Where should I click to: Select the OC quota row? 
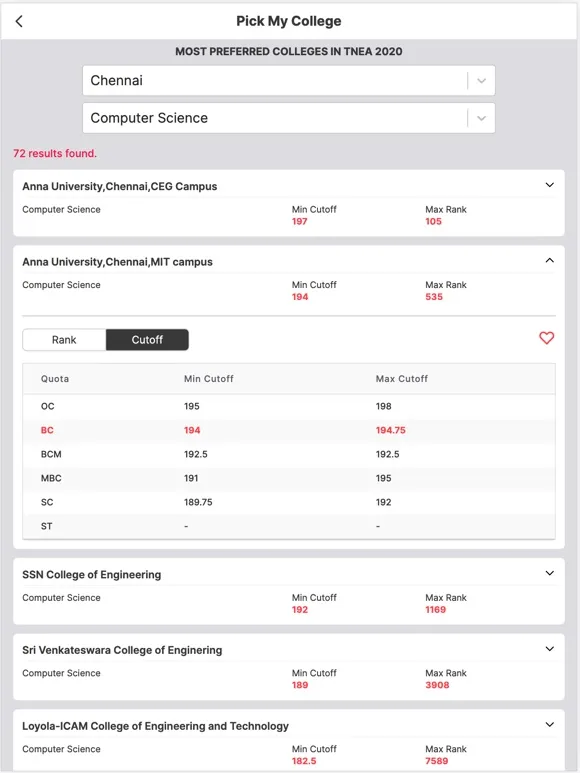[x=289, y=406]
